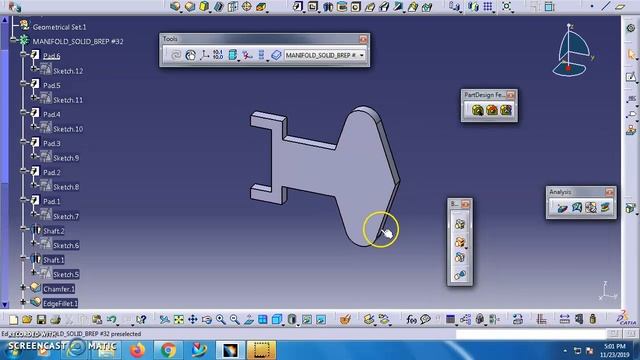Select the Shaft tool in top toolbar
This screenshot has width=640, height=360.
click(327, 6)
